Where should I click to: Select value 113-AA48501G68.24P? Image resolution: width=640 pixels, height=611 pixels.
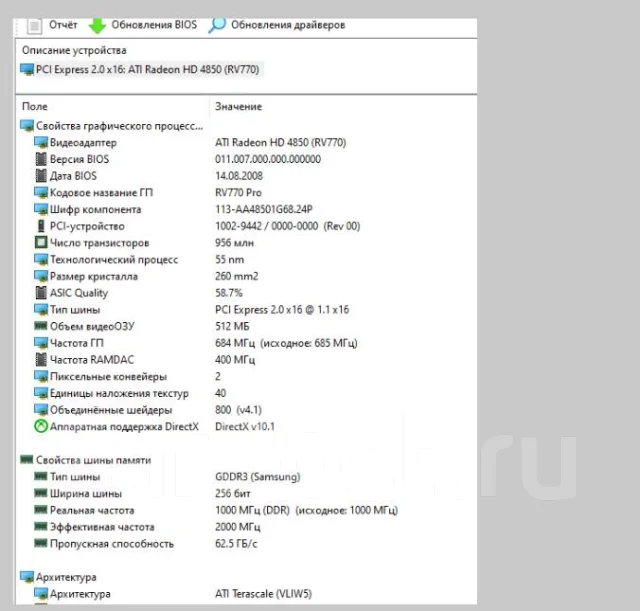click(x=264, y=209)
